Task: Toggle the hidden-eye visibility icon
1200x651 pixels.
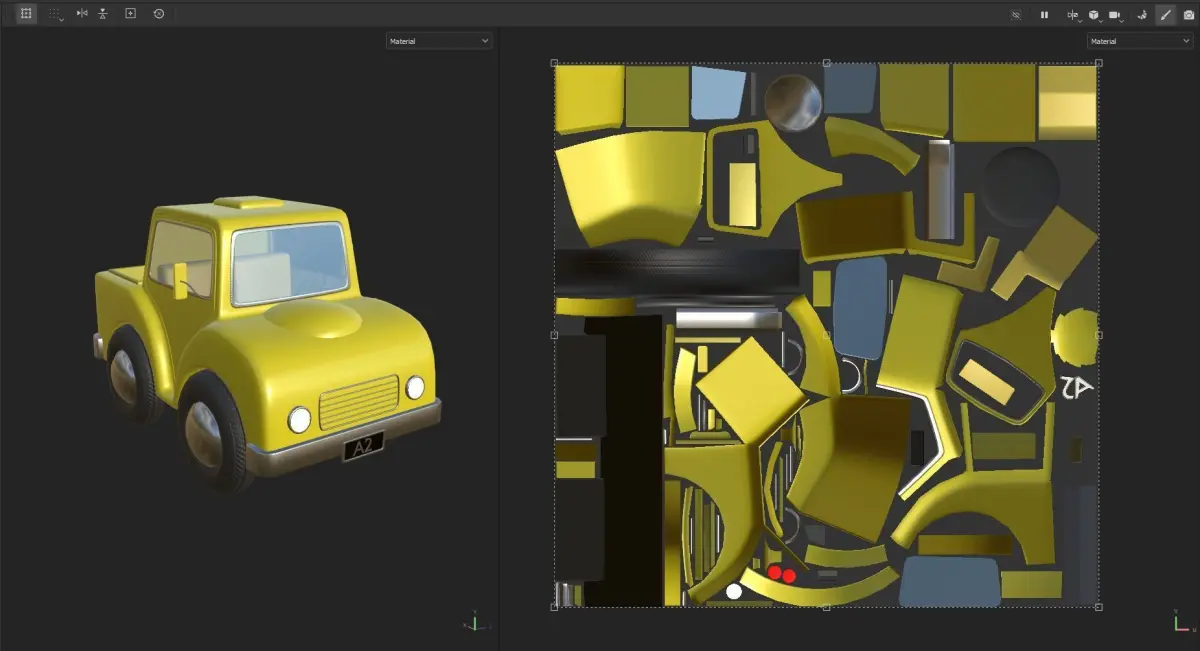Action: (1016, 15)
